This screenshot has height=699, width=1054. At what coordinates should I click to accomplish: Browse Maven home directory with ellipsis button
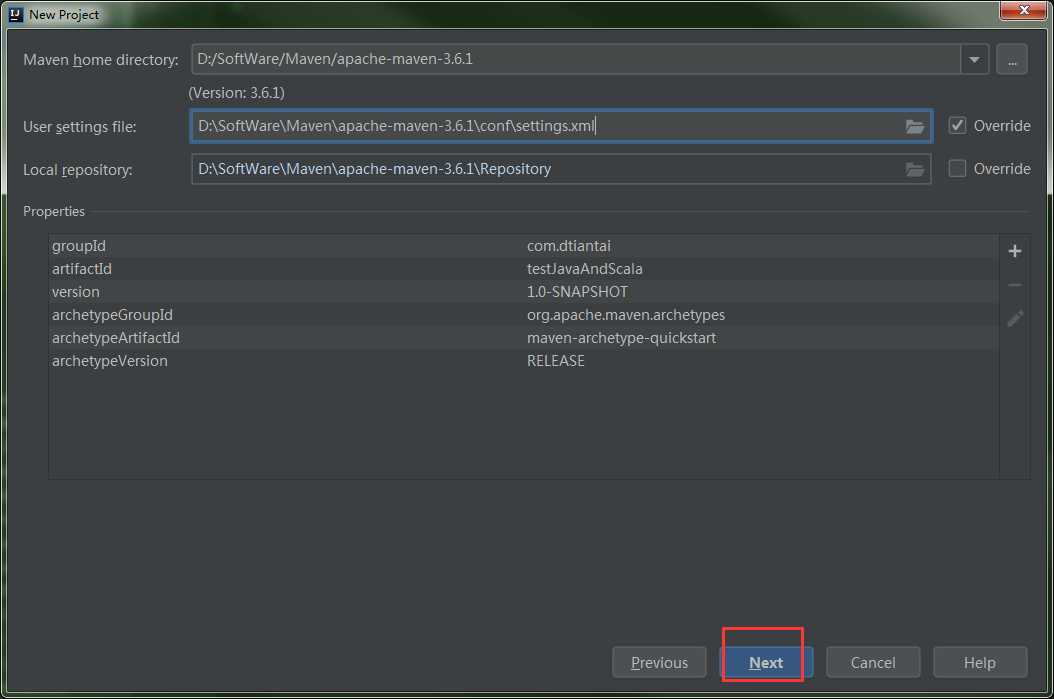coord(1011,60)
